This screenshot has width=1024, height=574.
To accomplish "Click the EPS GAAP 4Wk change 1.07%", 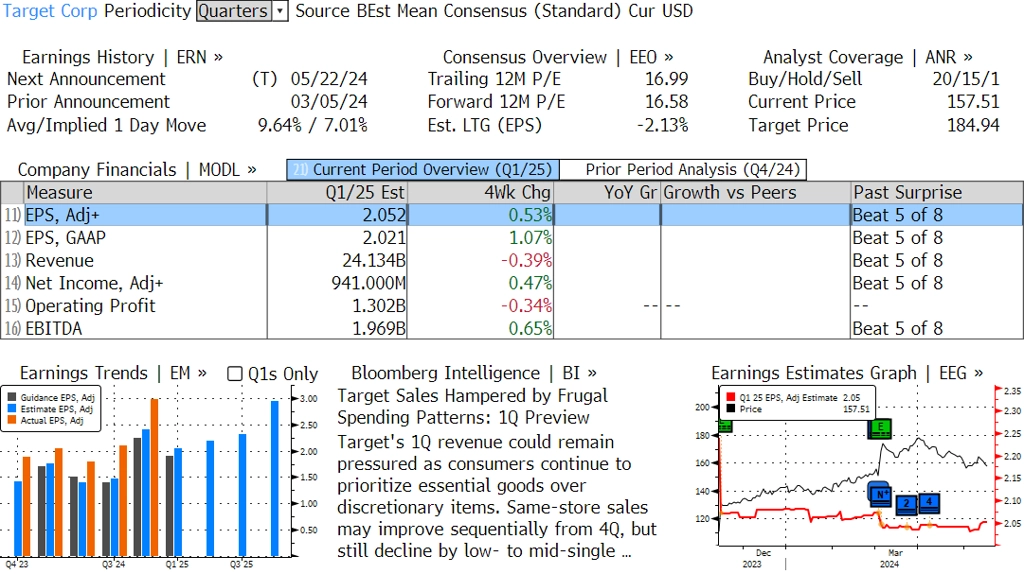I will 530,238.
